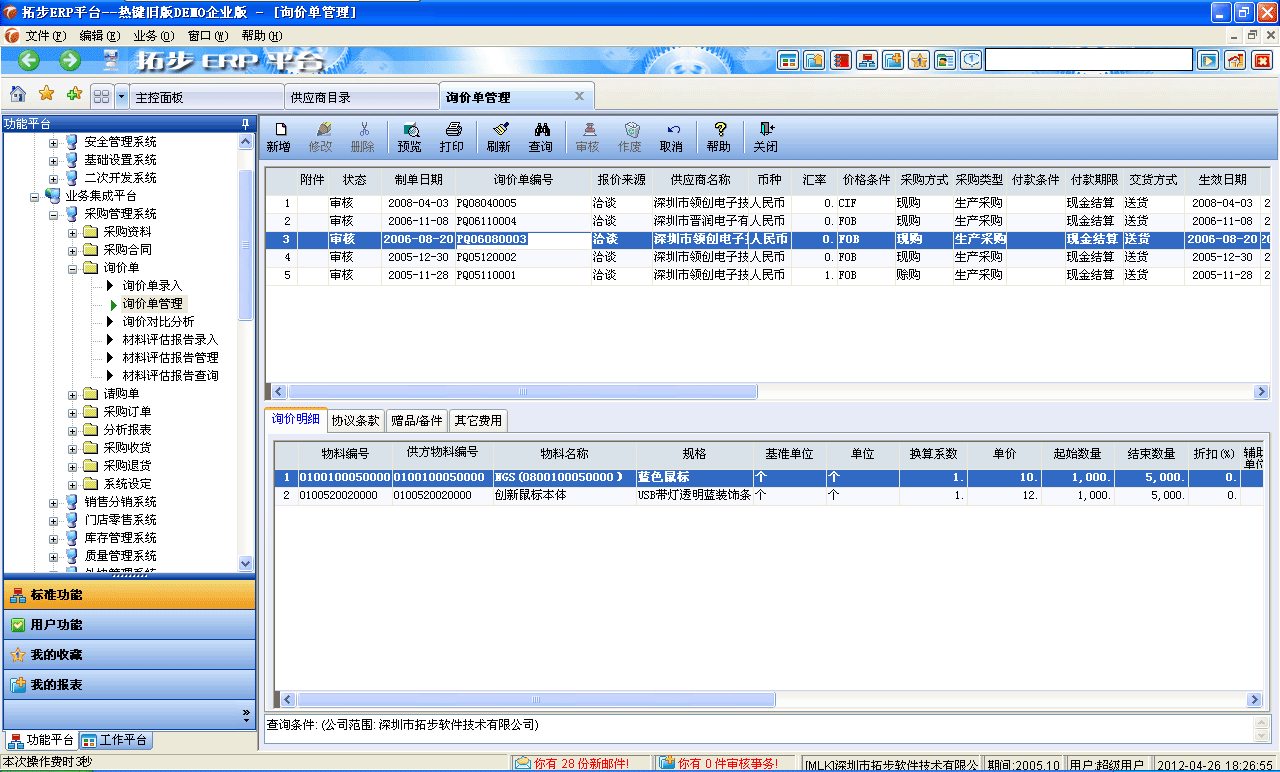The image size is (1280, 772).
Task: Open print preview using the 预览 icon
Action: (410, 132)
